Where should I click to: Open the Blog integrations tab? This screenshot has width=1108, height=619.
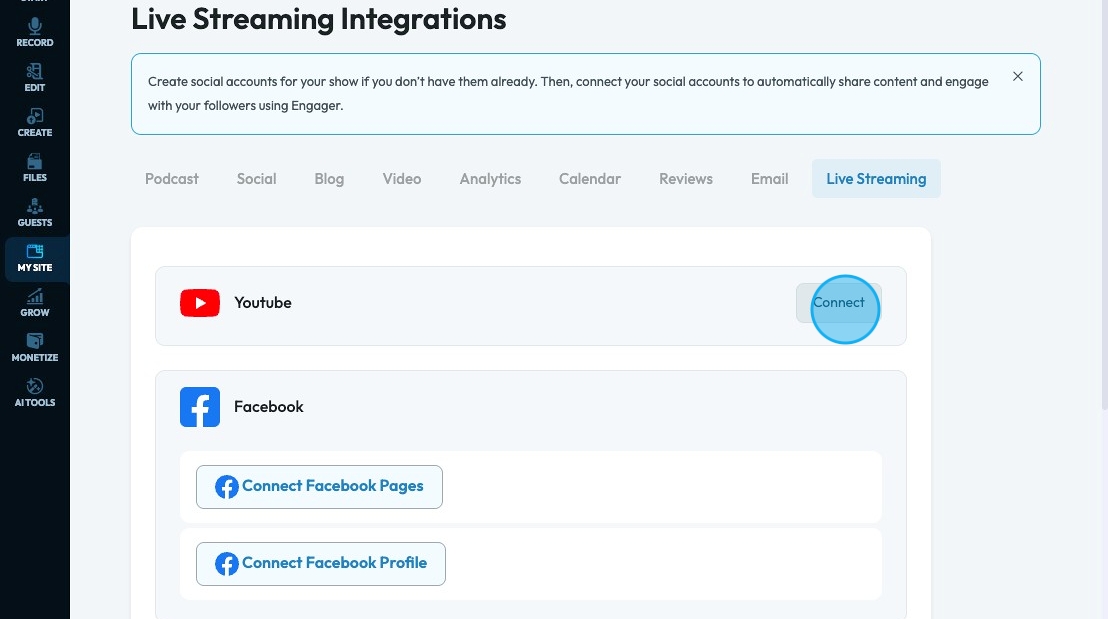point(329,179)
